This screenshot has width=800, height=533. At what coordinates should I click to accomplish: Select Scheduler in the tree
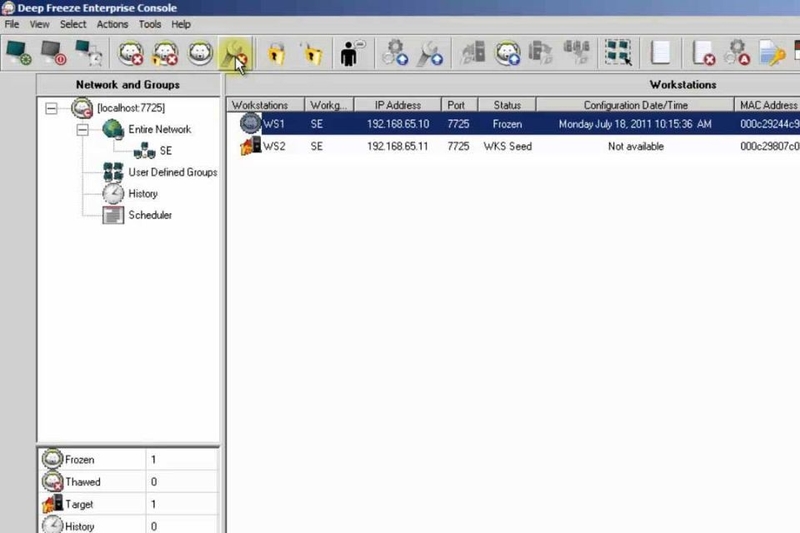(150, 215)
